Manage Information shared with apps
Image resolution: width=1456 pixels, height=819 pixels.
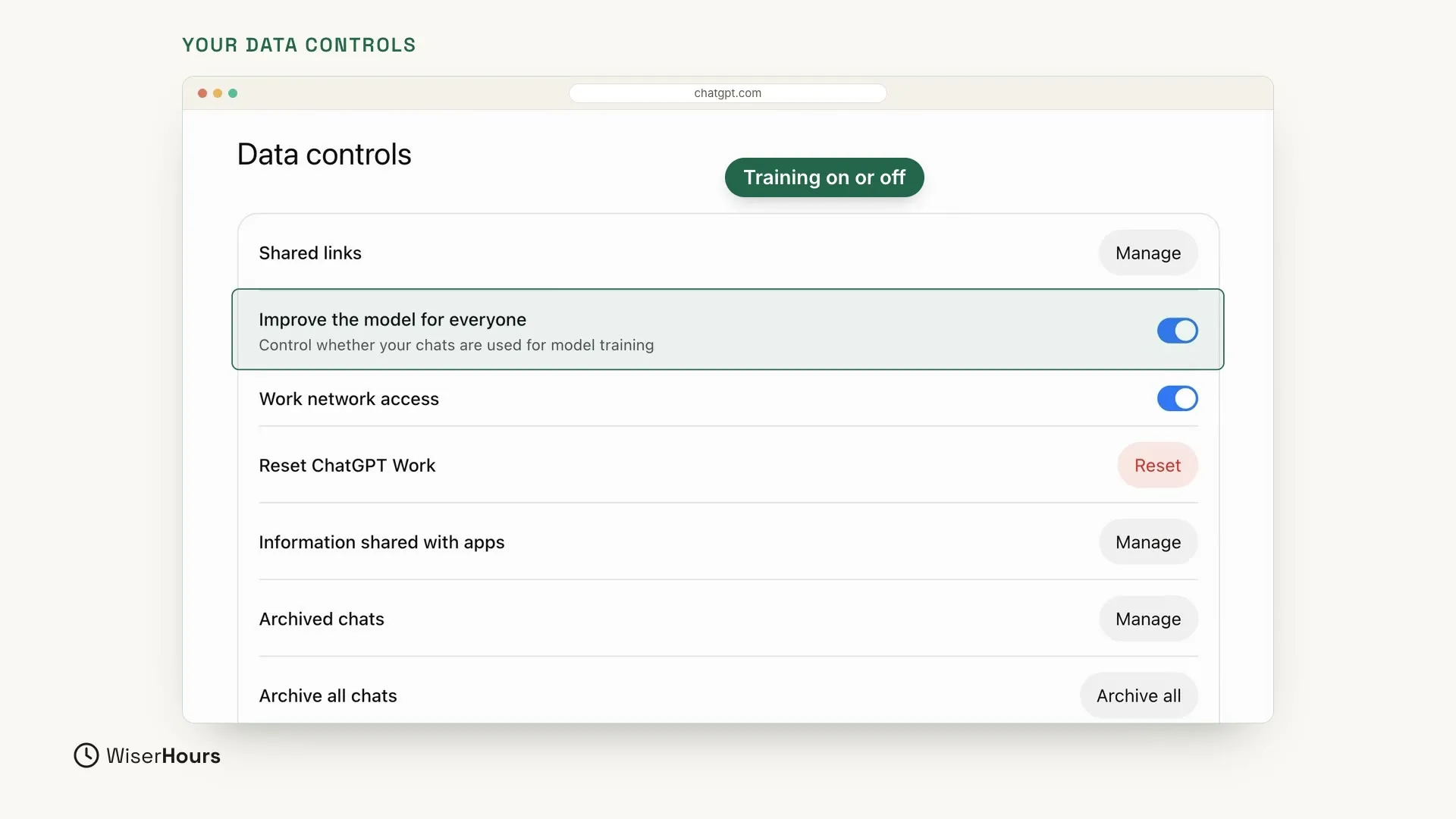1148,542
